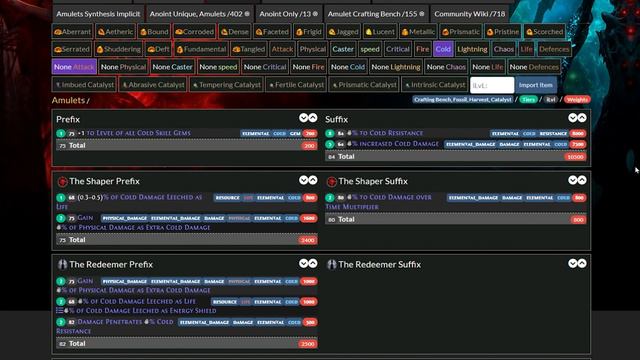Select the Faceted fossil
Viewport: 640px width, 360px height.
point(272,31)
